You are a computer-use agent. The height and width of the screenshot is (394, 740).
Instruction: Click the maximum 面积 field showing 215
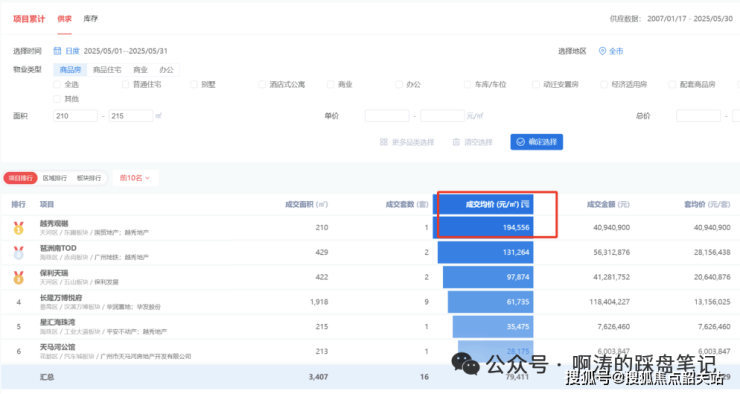pyautogui.click(x=131, y=116)
